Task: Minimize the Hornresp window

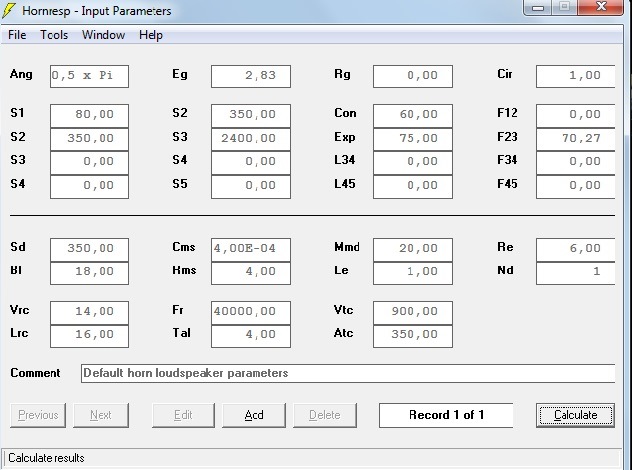Action: coord(538,7)
